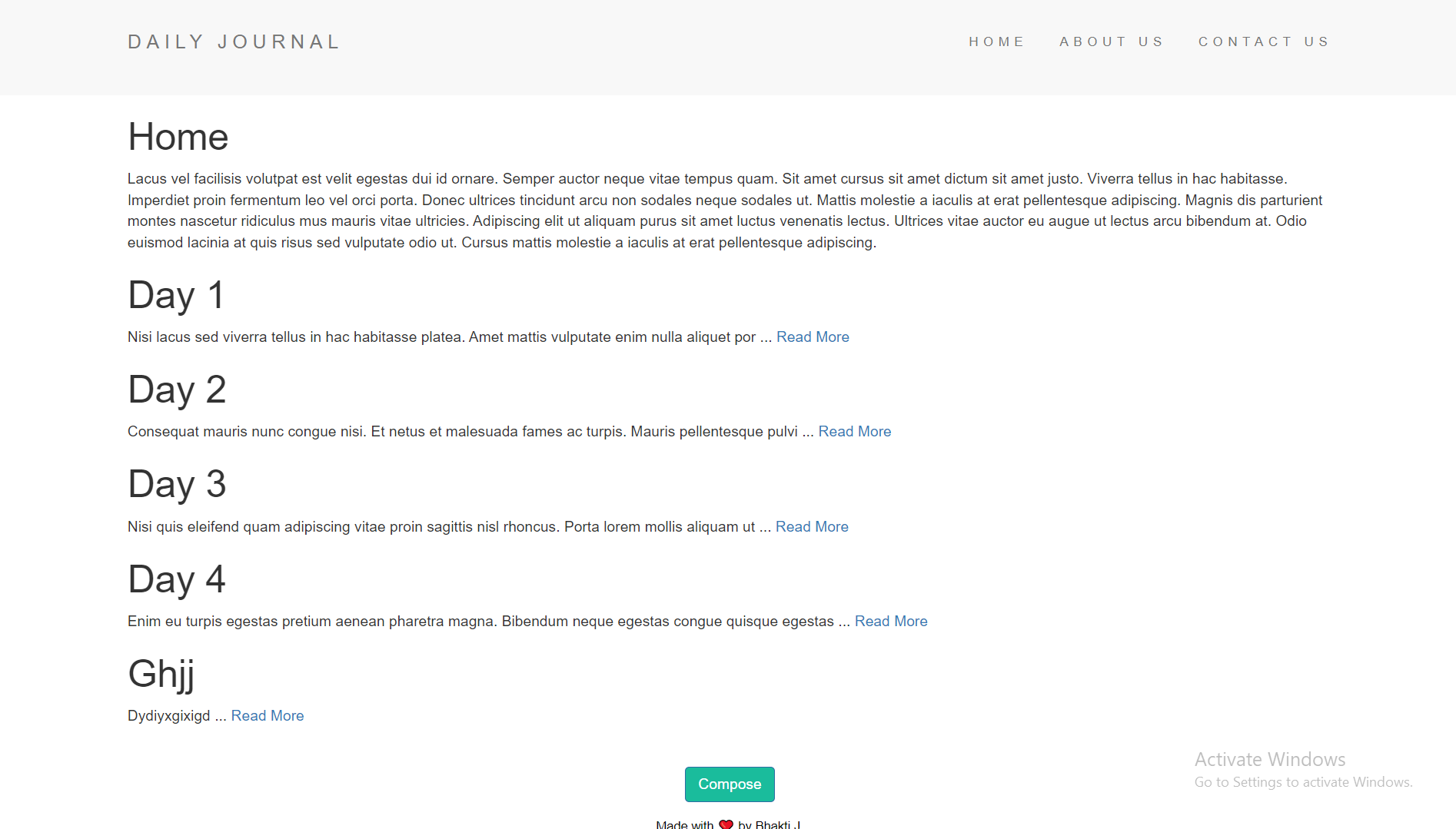
Task: Click Read More beside Dydiyxgixigd text
Action: pyautogui.click(x=268, y=715)
